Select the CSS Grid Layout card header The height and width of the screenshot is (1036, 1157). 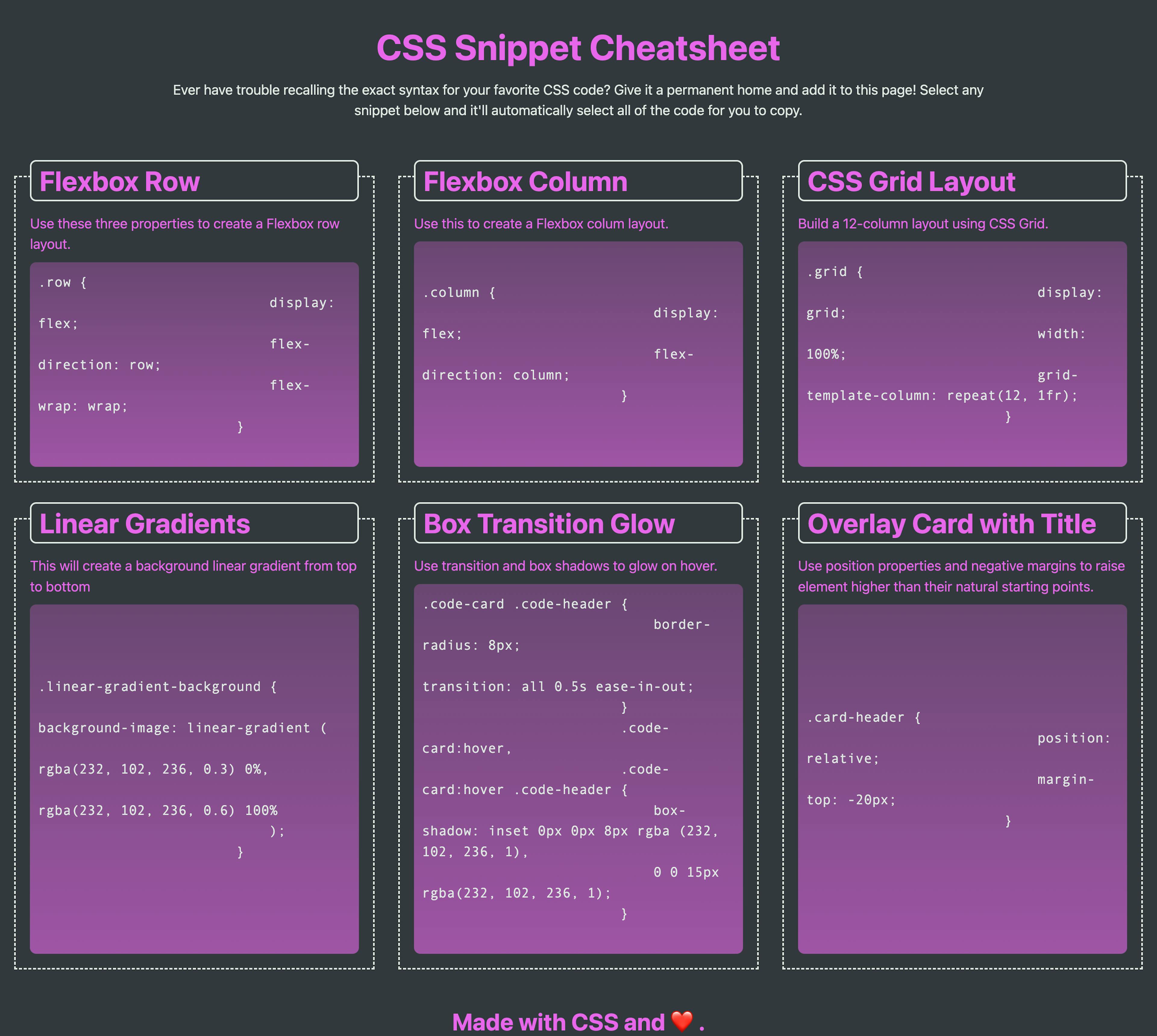click(962, 181)
